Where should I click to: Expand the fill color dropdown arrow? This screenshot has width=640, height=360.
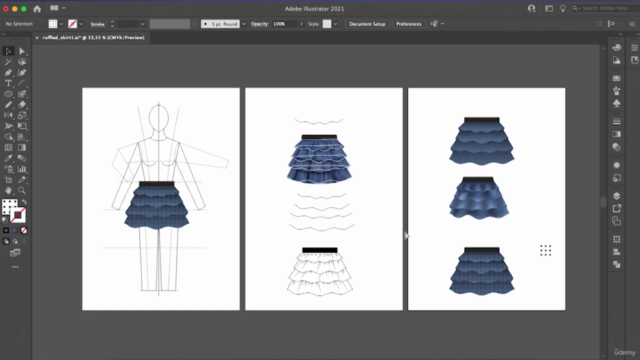tap(62, 24)
